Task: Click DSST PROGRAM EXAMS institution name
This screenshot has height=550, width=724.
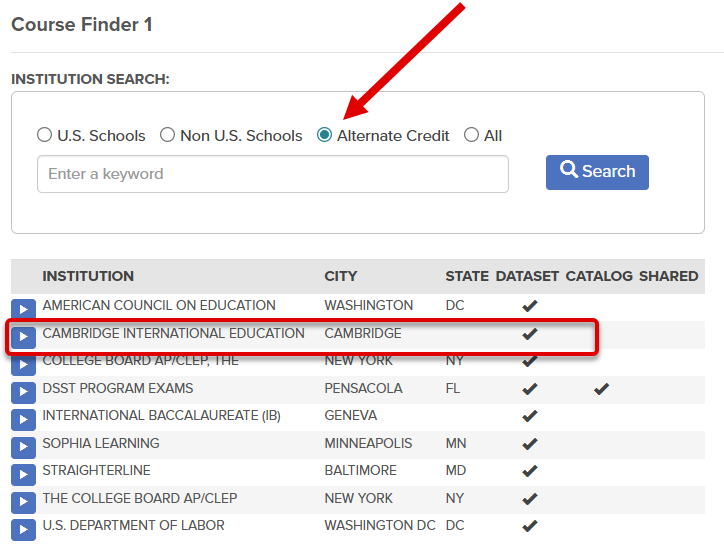Action: (x=118, y=388)
